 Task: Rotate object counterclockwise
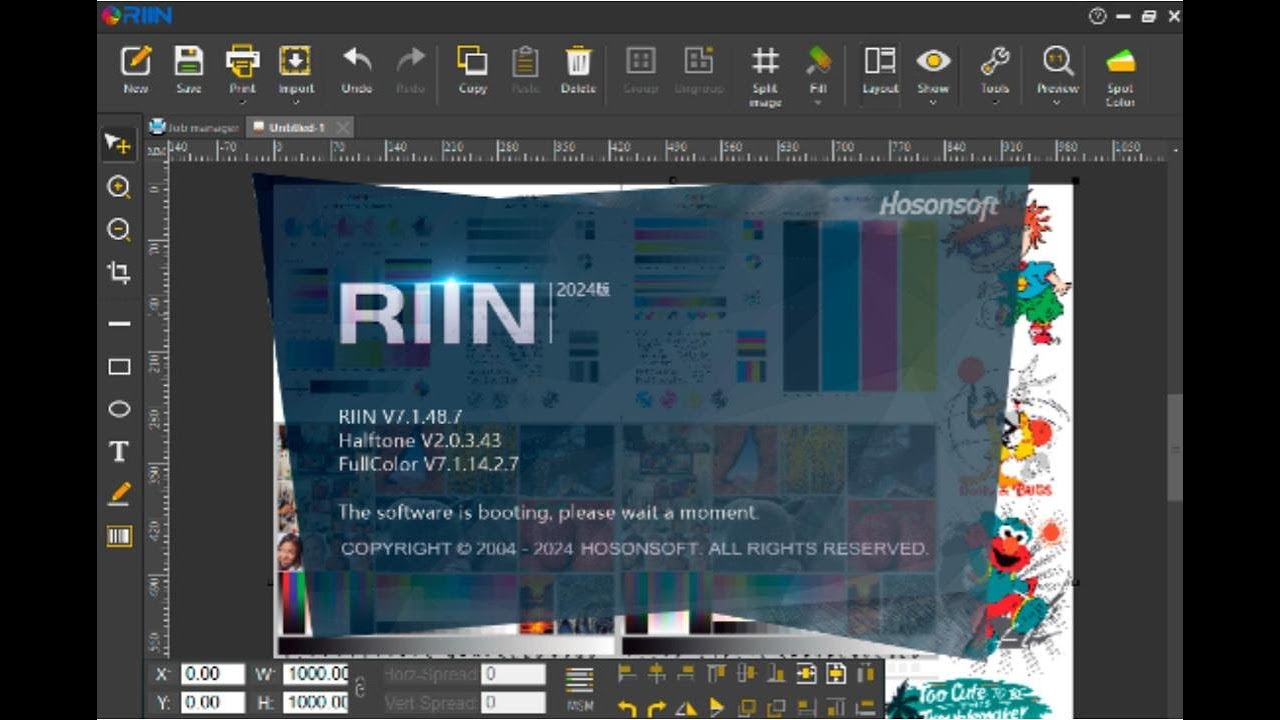[x=627, y=708]
